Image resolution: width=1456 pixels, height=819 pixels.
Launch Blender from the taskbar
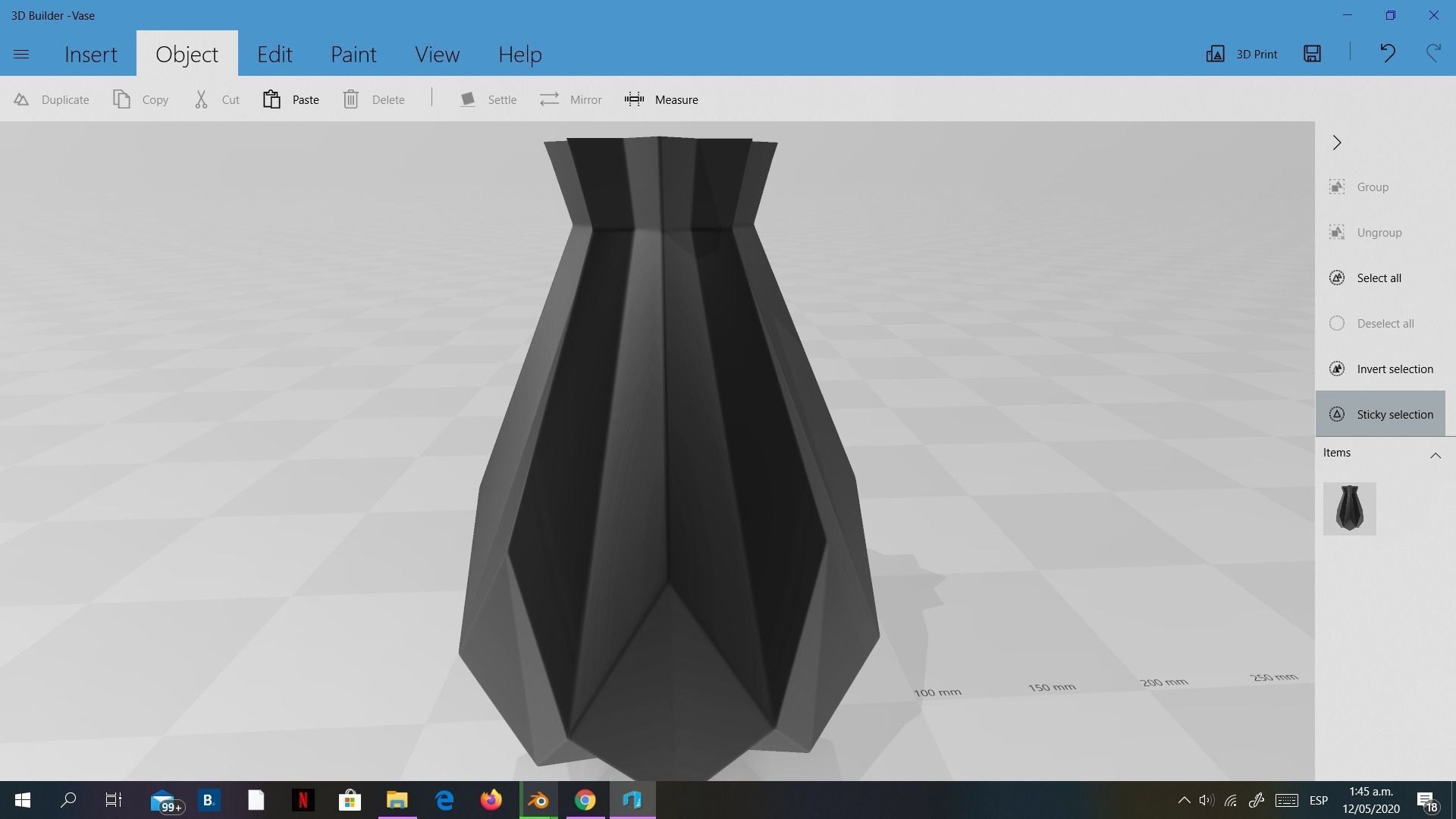pos(538,800)
